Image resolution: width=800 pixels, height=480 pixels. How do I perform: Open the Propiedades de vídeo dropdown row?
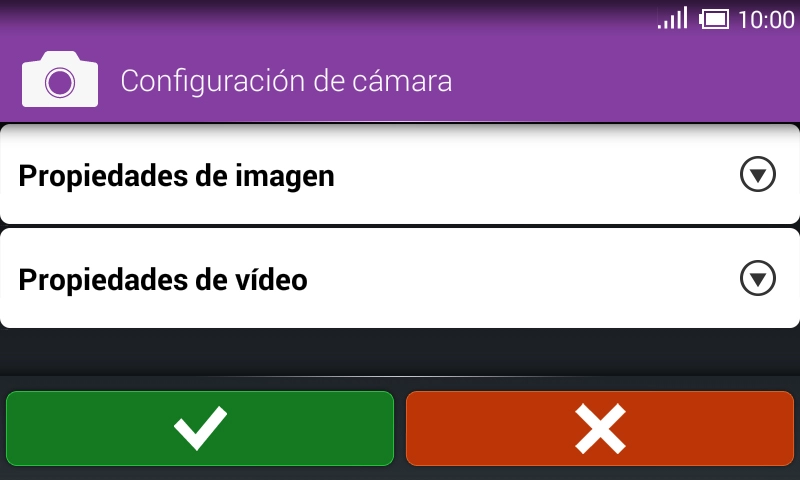coord(400,278)
